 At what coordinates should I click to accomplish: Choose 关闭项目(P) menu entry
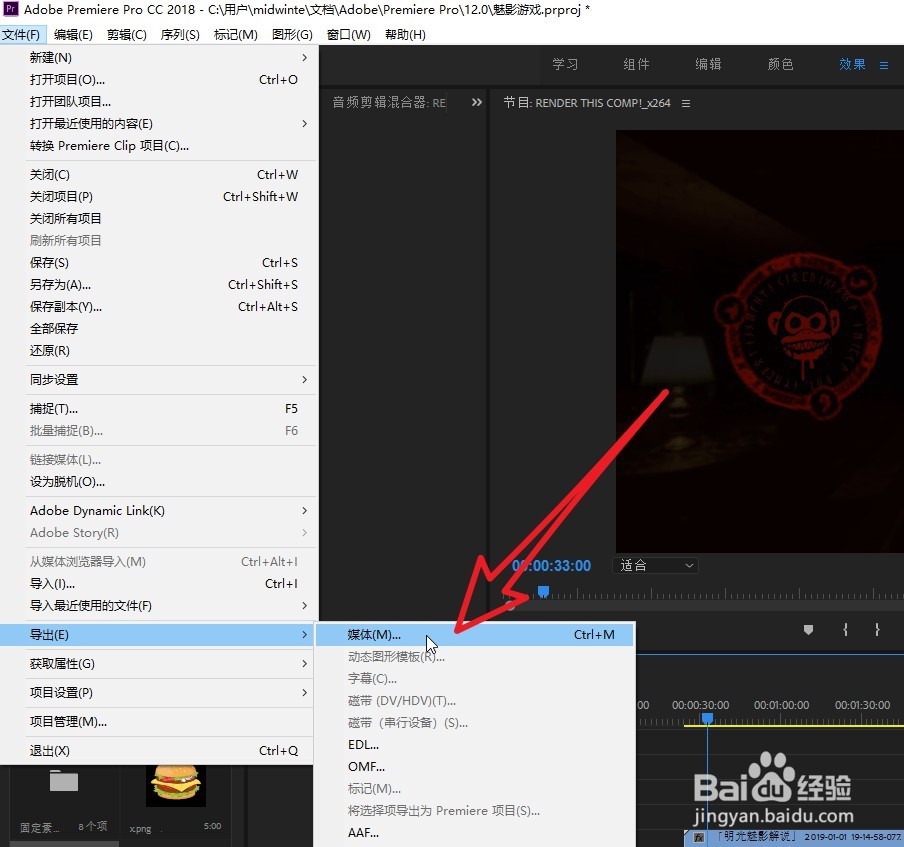[159, 196]
